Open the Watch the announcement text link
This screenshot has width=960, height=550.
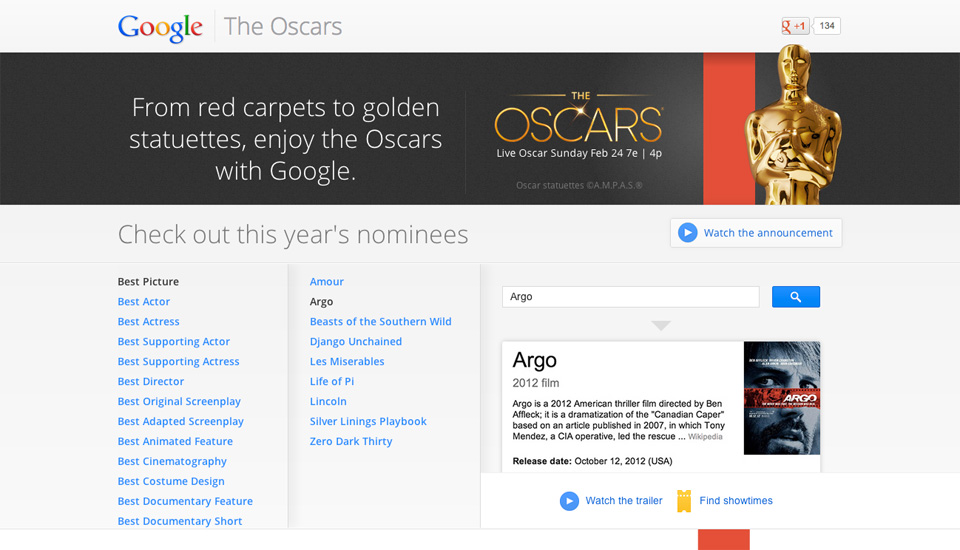[768, 233]
